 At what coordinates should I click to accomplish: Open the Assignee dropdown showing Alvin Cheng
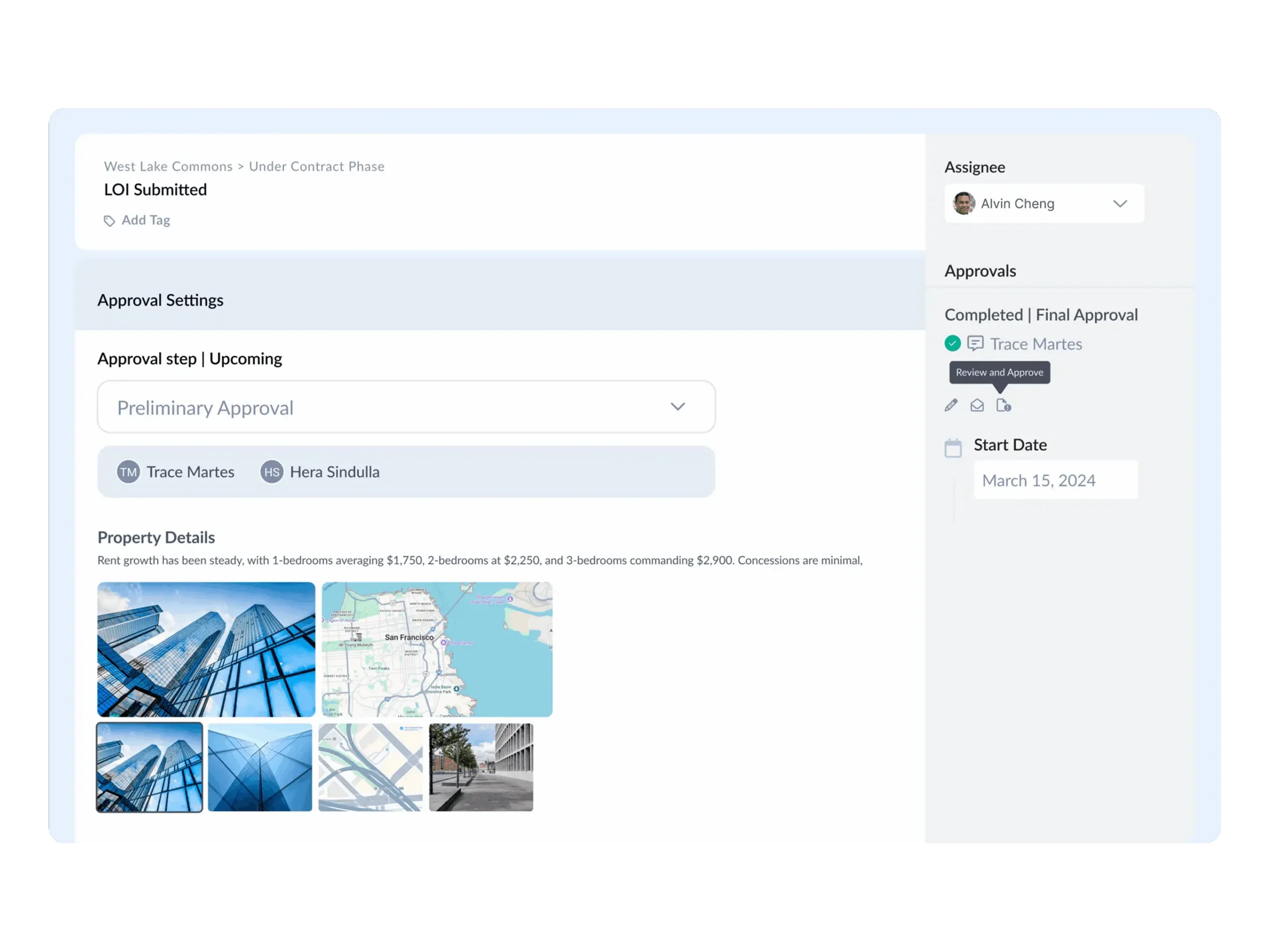point(1044,203)
